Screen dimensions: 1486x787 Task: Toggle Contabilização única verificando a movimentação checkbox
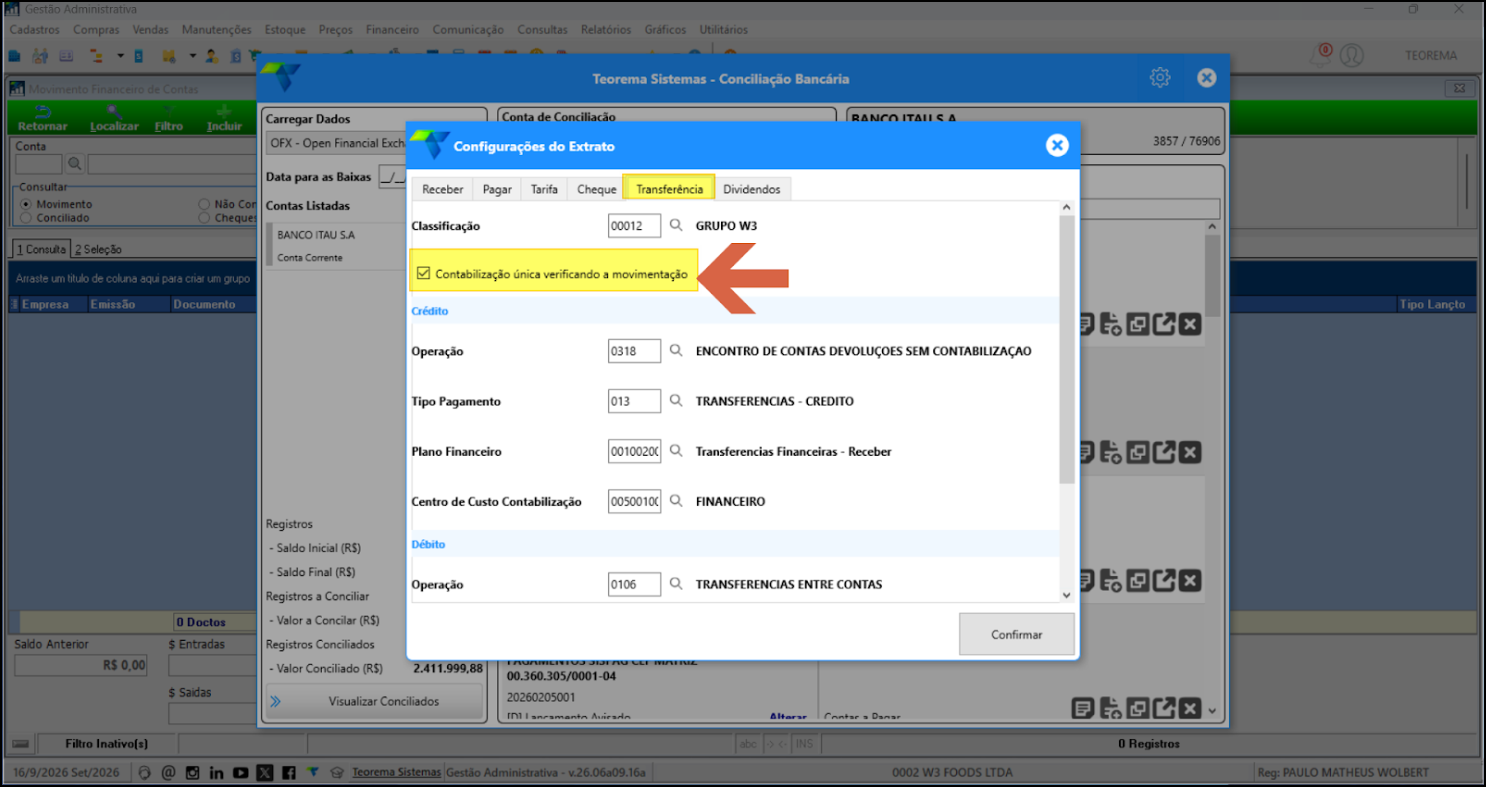point(423,274)
